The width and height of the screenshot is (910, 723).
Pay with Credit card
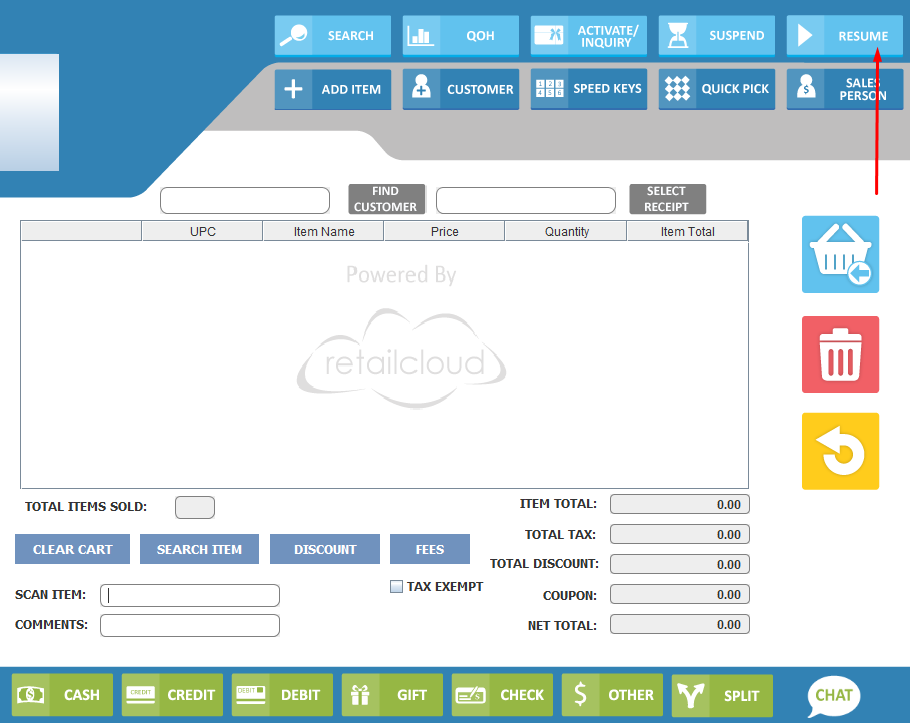click(x=172, y=695)
